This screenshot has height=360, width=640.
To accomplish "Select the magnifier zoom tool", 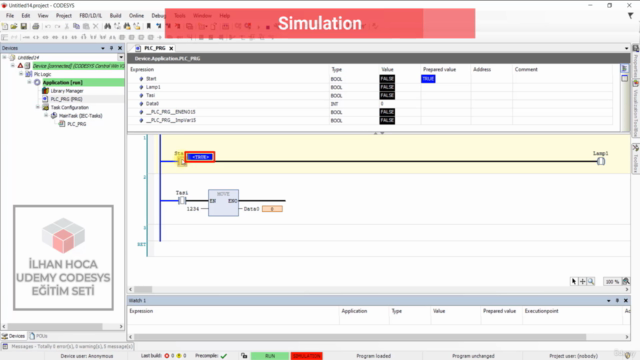I will coord(591,281).
